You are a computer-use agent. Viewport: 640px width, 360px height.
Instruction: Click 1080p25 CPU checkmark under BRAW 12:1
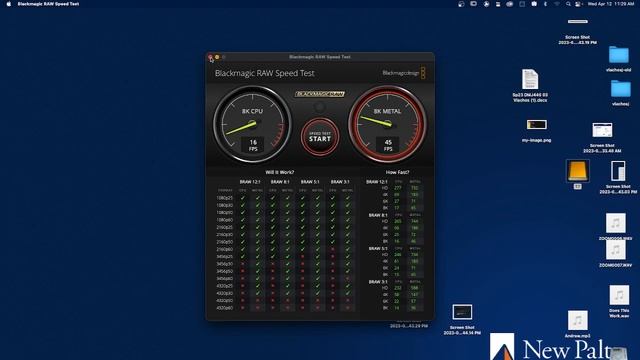[x=242, y=198]
